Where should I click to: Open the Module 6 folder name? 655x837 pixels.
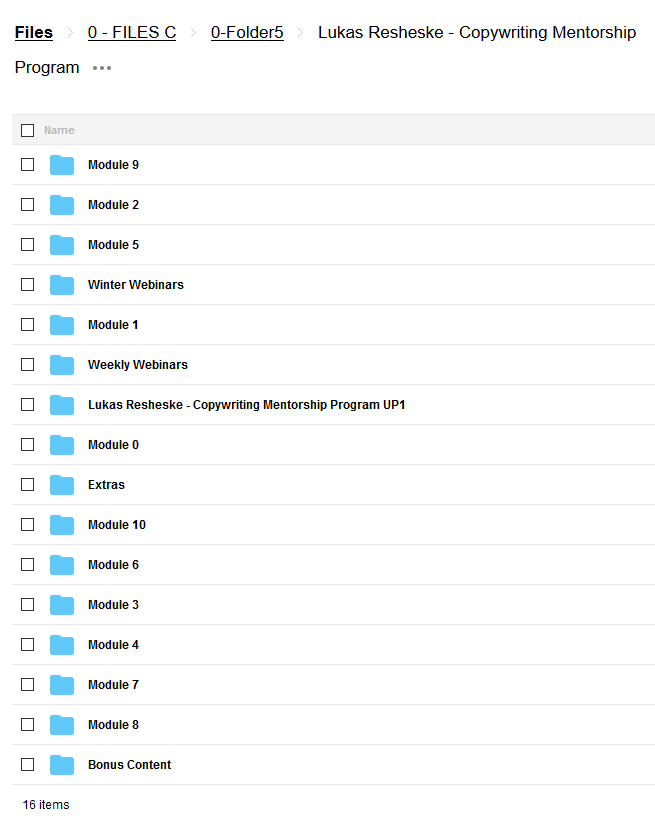[113, 565]
